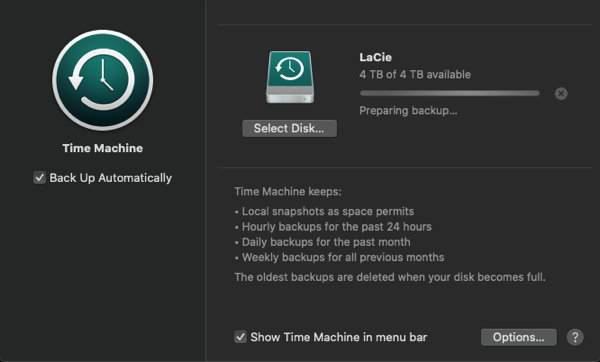The image size is (600, 362).
Task: Click Weekly backups for all previous months line
Action: point(343,257)
